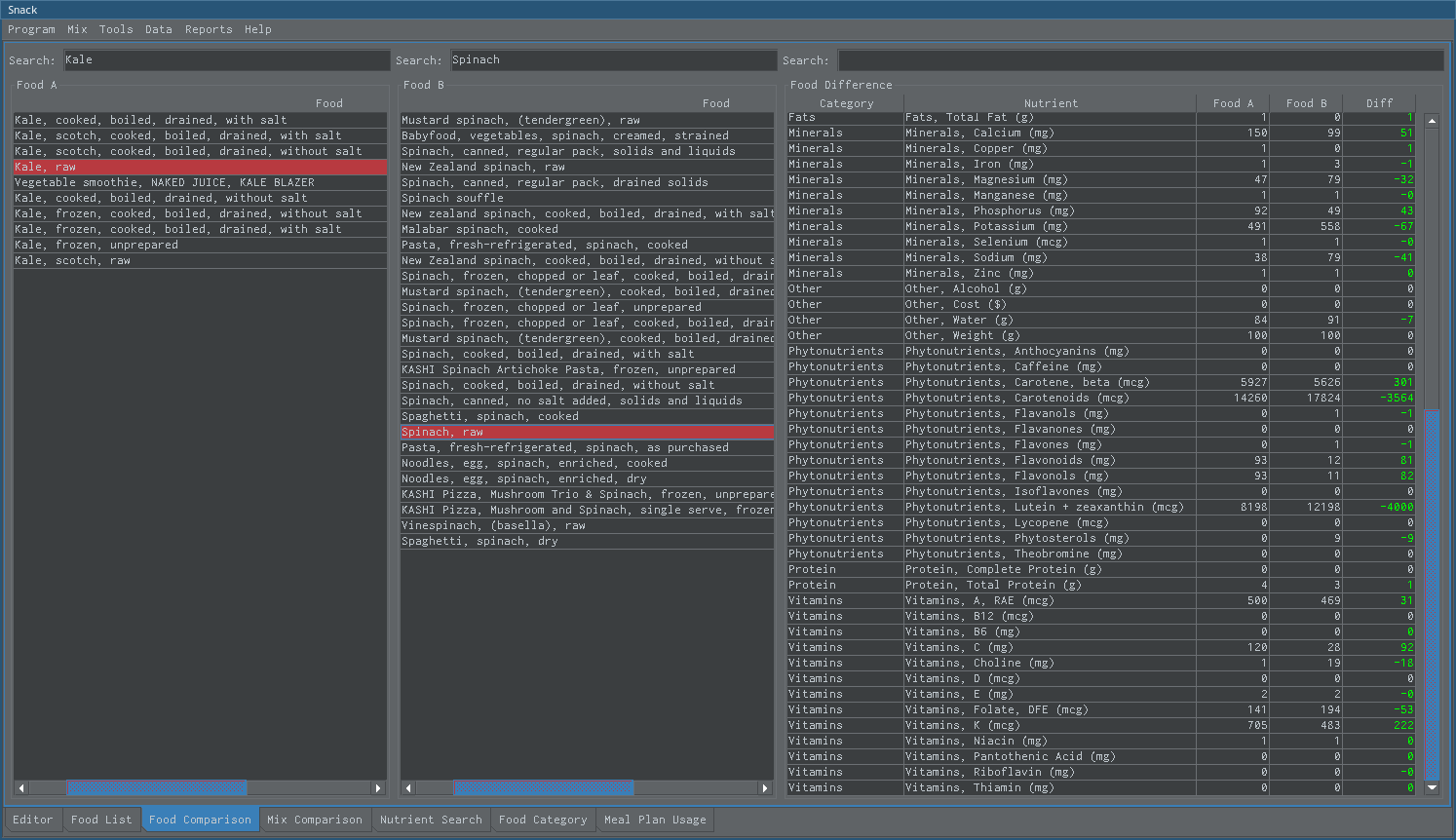Click the Food header in Food A list
The width and height of the screenshot is (1456, 840).
click(328, 103)
